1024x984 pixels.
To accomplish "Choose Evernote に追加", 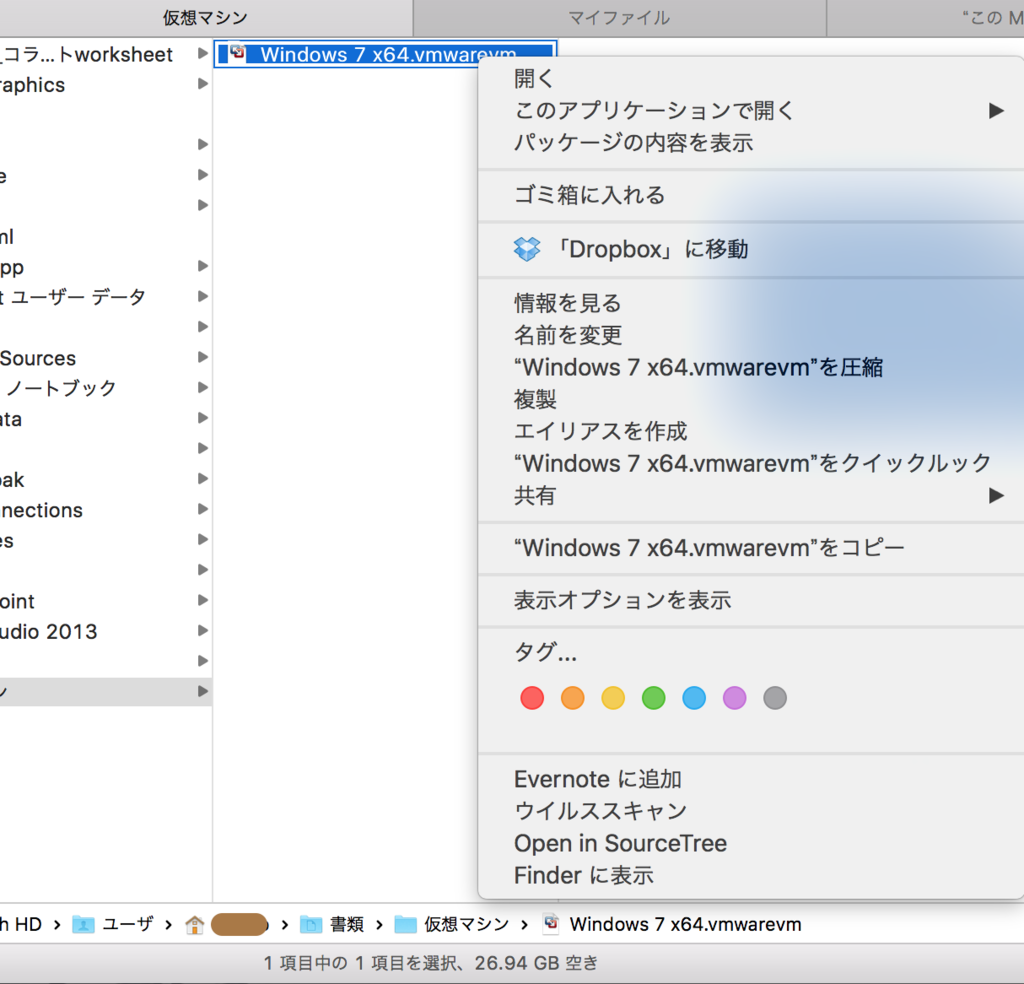I will click(751, 779).
